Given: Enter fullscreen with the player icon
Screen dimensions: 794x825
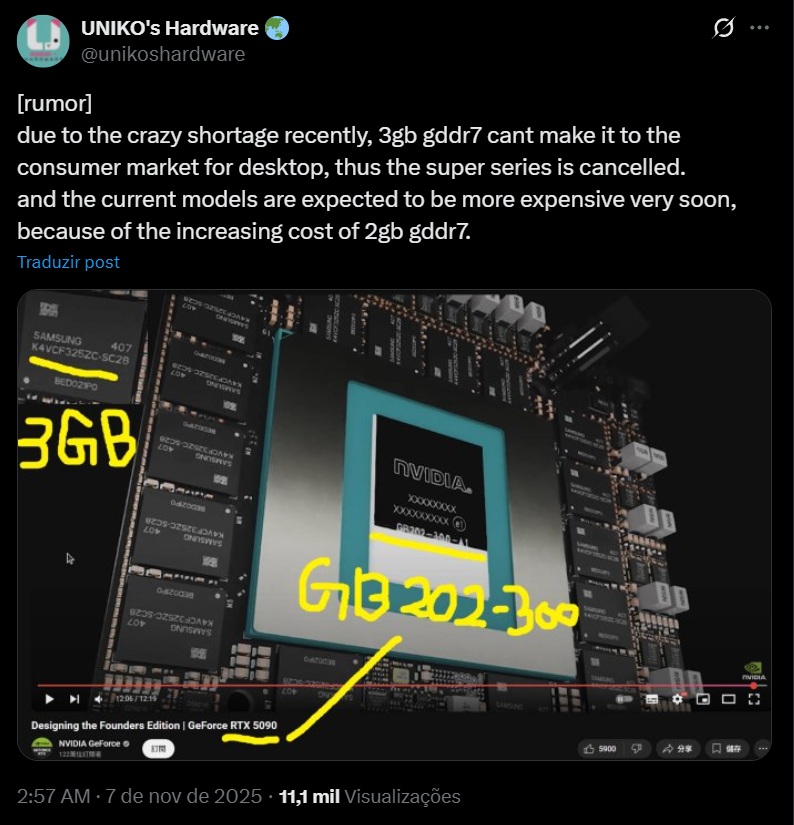Looking at the screenshot, I should (x=754, y=699).
